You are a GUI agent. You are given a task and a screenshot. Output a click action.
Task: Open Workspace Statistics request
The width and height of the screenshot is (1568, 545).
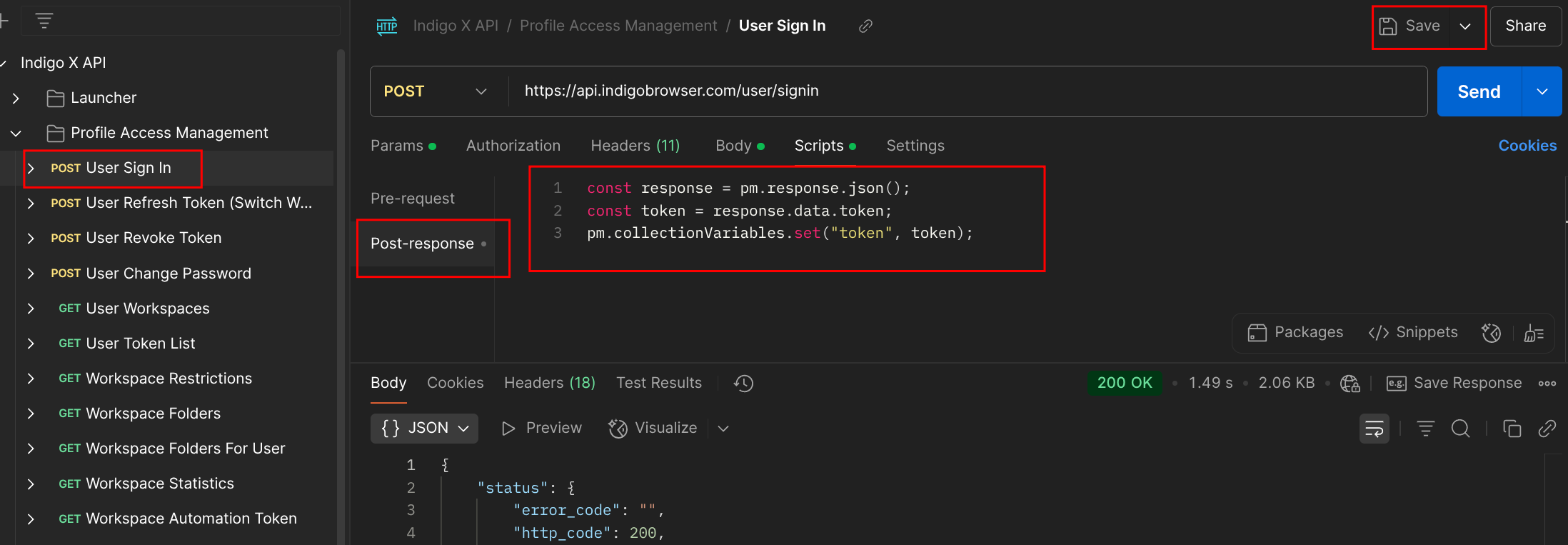[x=146, y=484]
